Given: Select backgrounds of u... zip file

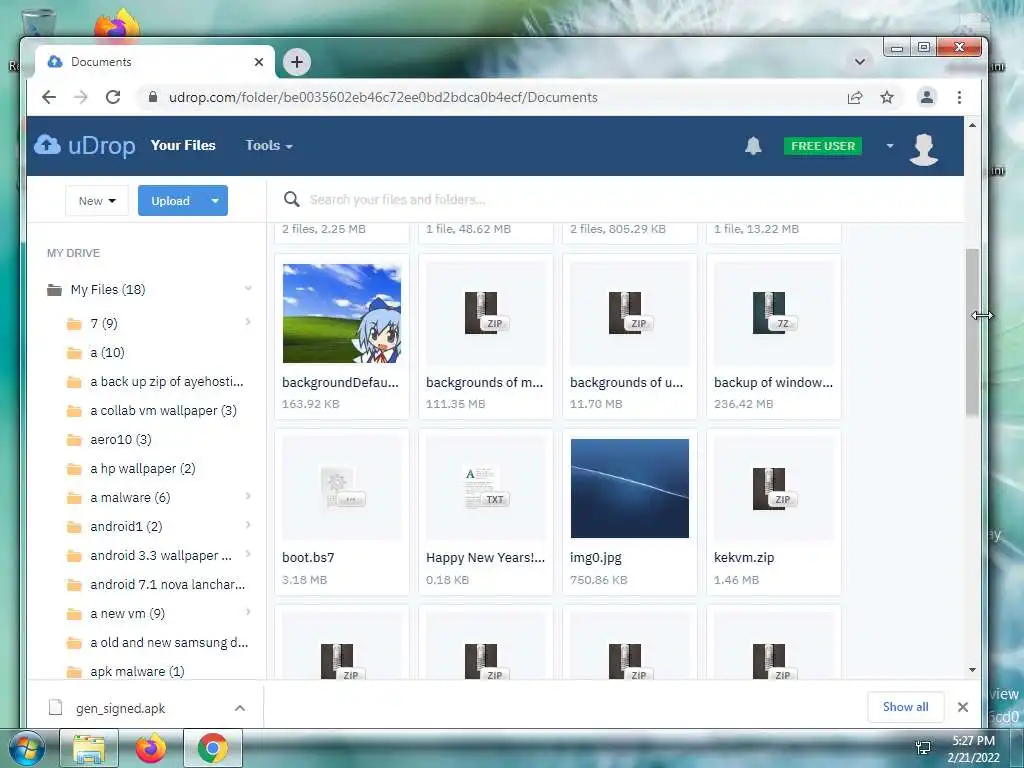Looking at the screenshot, I should pos(630,336).
